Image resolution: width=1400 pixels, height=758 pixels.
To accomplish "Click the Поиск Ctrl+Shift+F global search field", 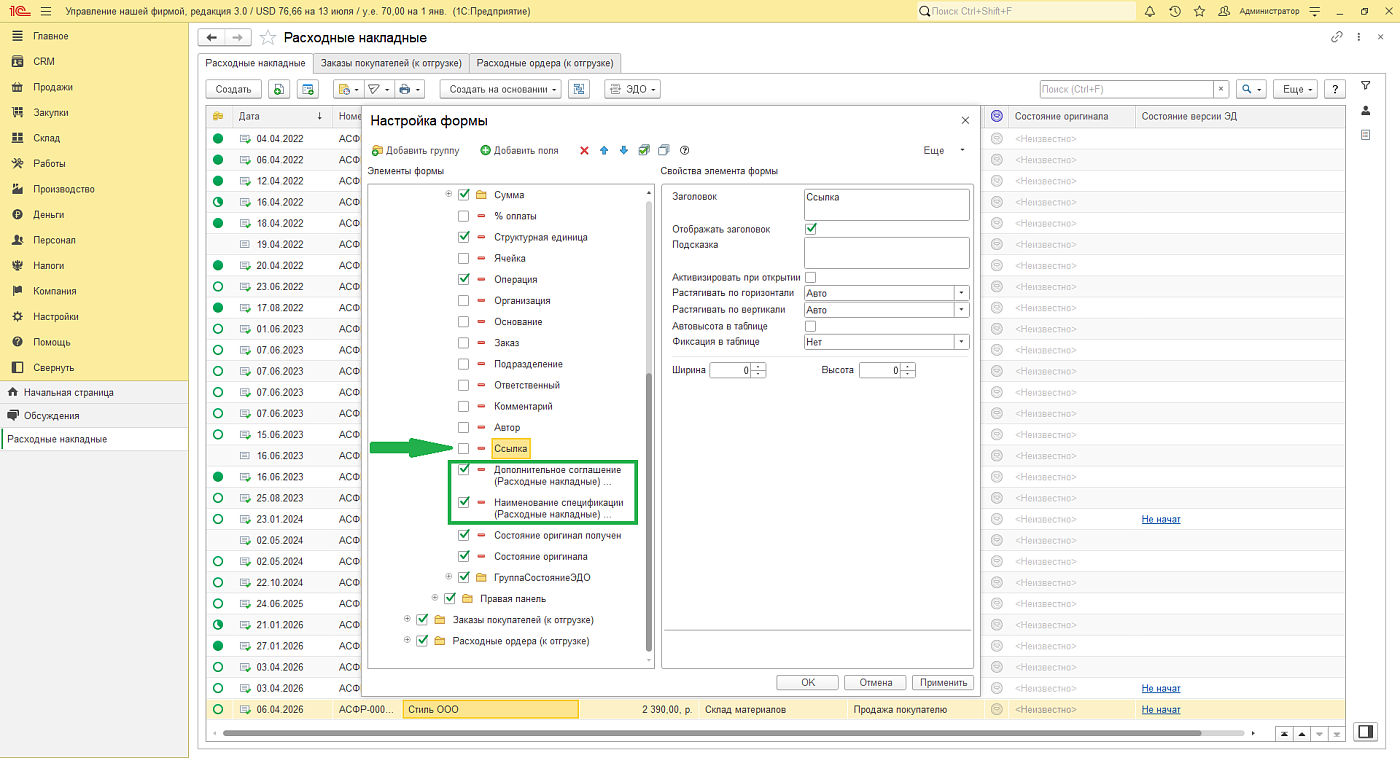I will pos(1025,11).
